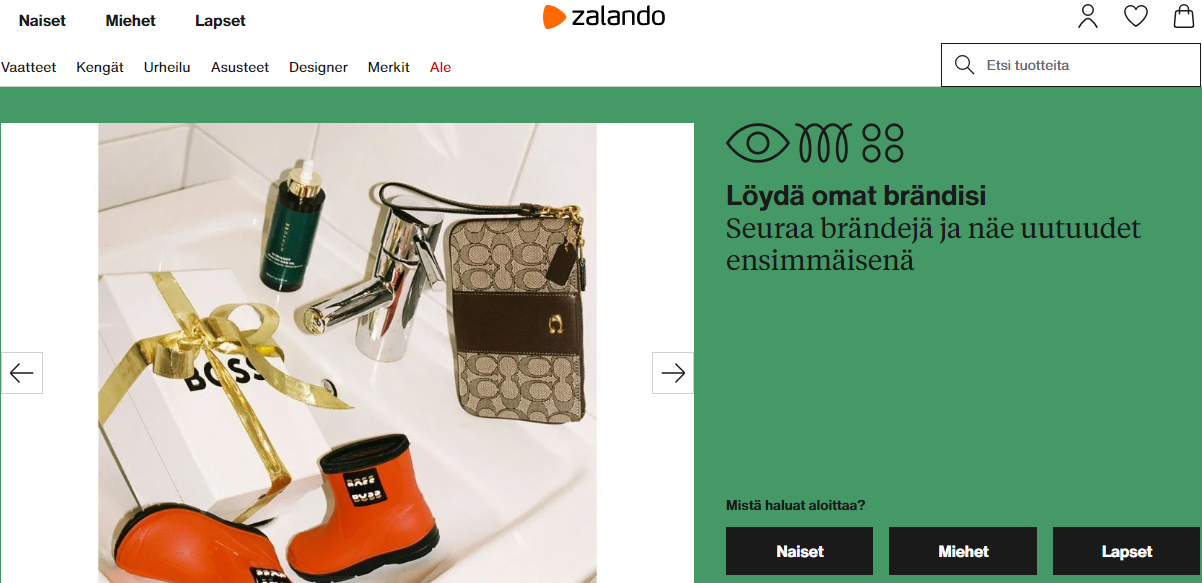Screen dimensions: 1202x583
Task: Open the user account icon
Action: (x=1088, y=16)
